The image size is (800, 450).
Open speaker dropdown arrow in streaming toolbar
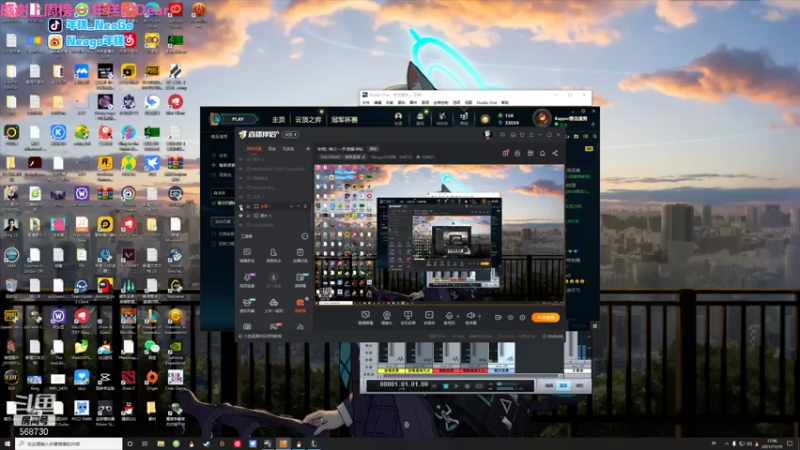point(479,316)
